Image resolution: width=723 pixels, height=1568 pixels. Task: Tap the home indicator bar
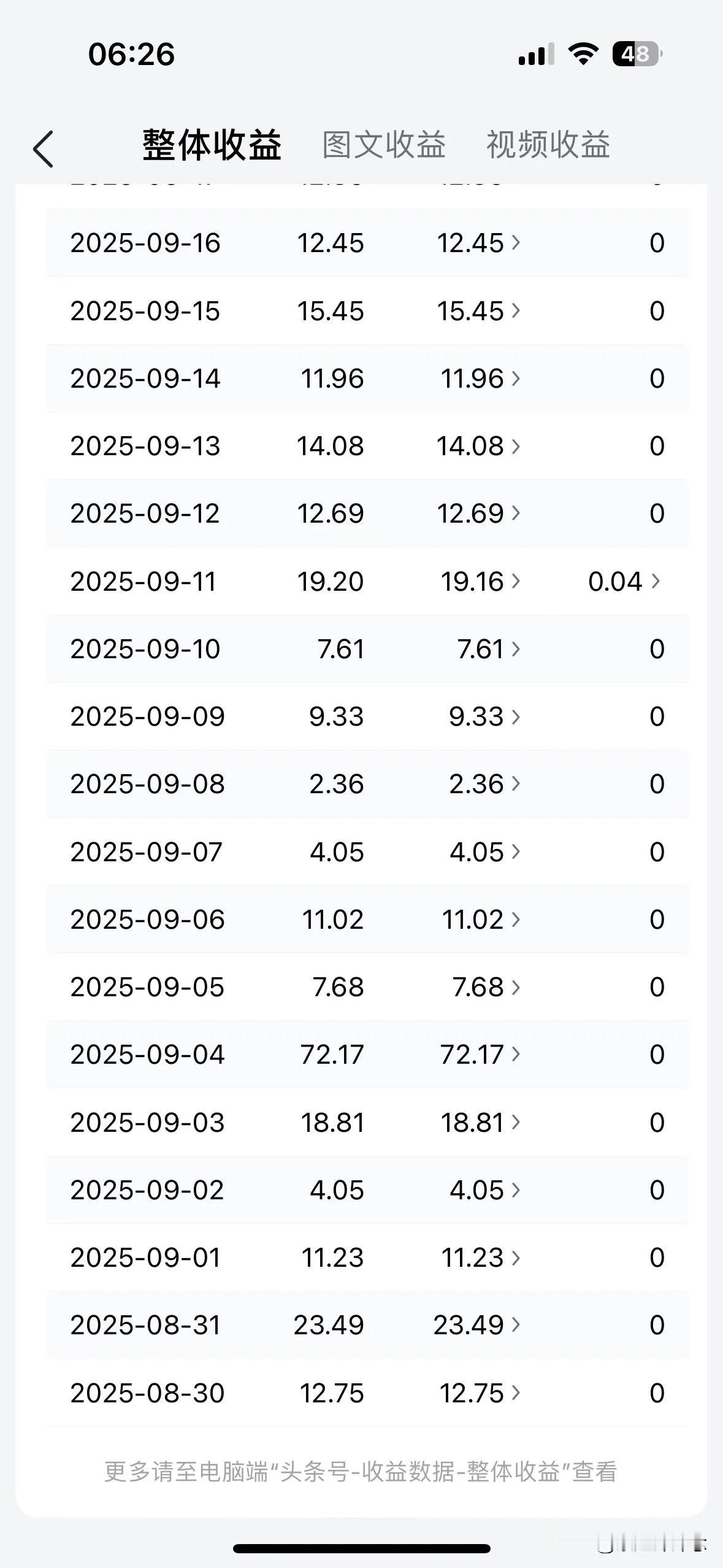tap(362, 1548)
